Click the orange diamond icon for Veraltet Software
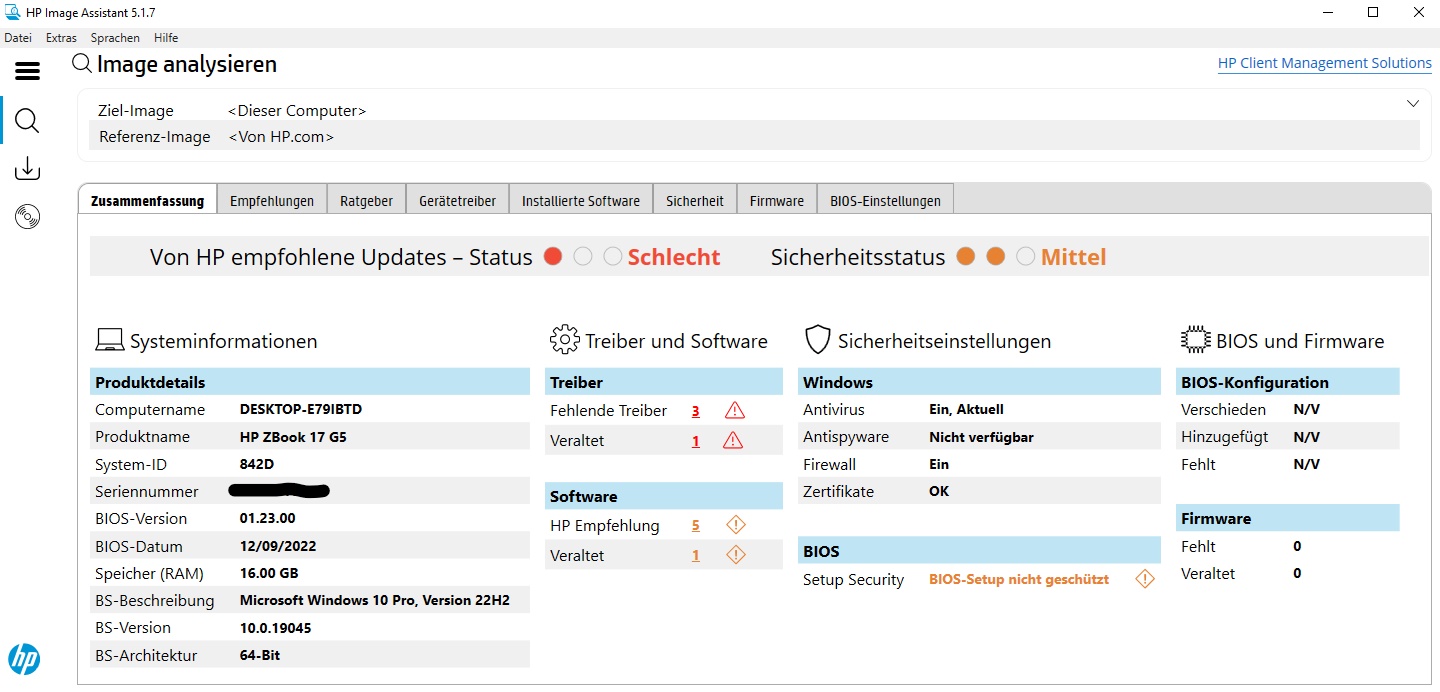This screenshot has height=692, width=1440. [736, 555]
